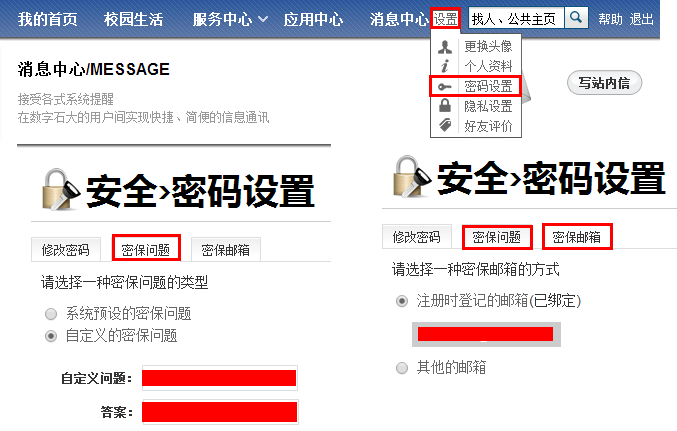Click the text 请选择一种密保问题的类型
Image resolution: width=677 pixels, height=431 pixels.
coord(124,282)
